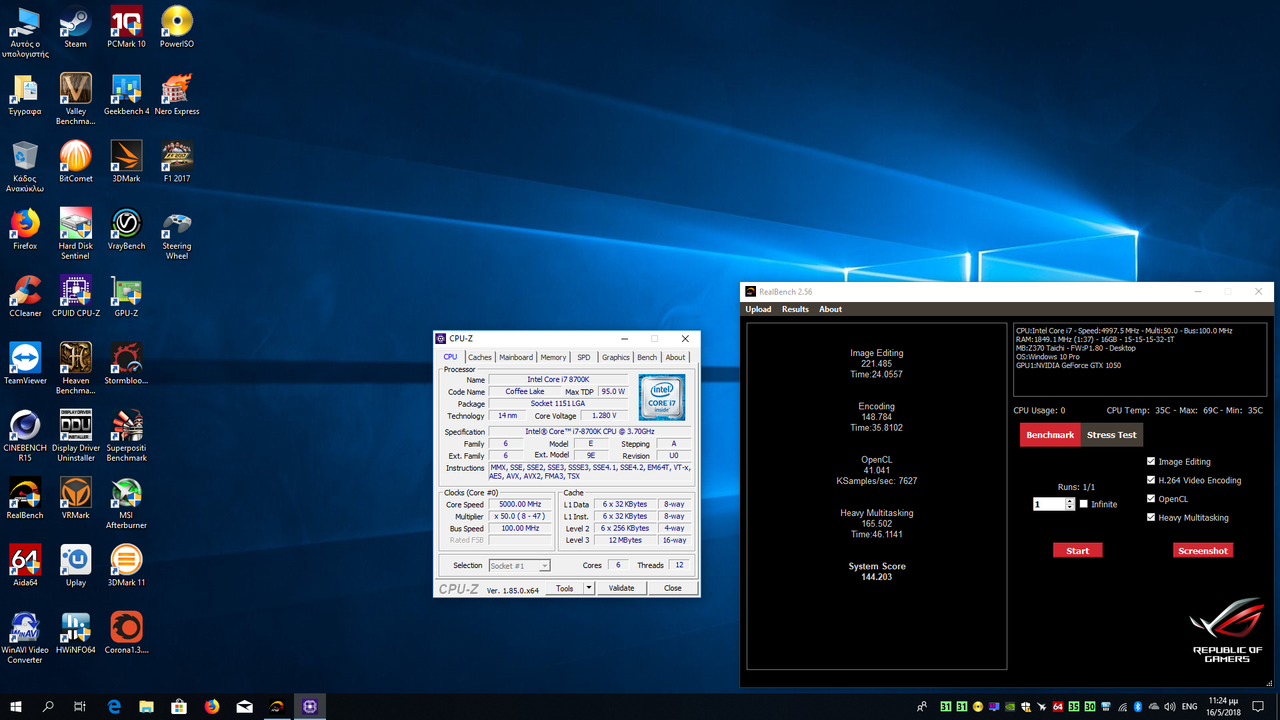Open RealBench About menu
This screenshot has height=720, width=1280.
tap(830, 309)
